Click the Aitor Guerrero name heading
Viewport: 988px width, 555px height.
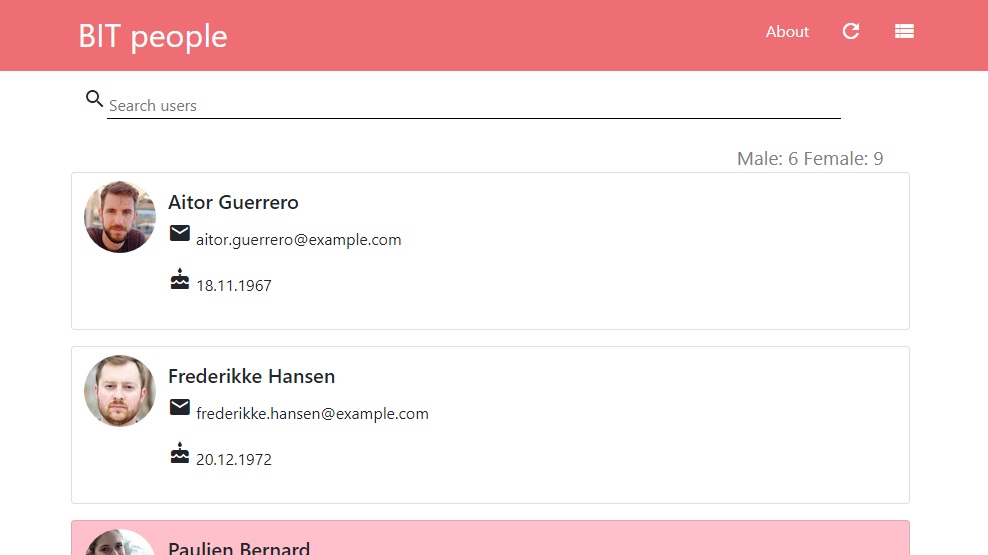(x=233, y=202)
